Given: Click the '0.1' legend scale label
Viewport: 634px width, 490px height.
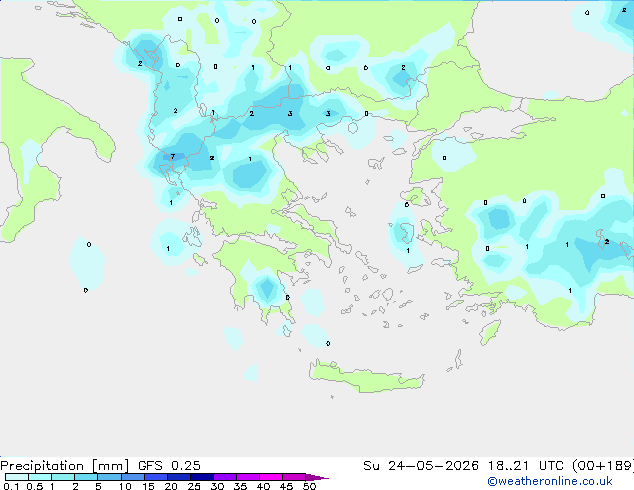Looking at the screenshot, I should (x=11, y=486).
